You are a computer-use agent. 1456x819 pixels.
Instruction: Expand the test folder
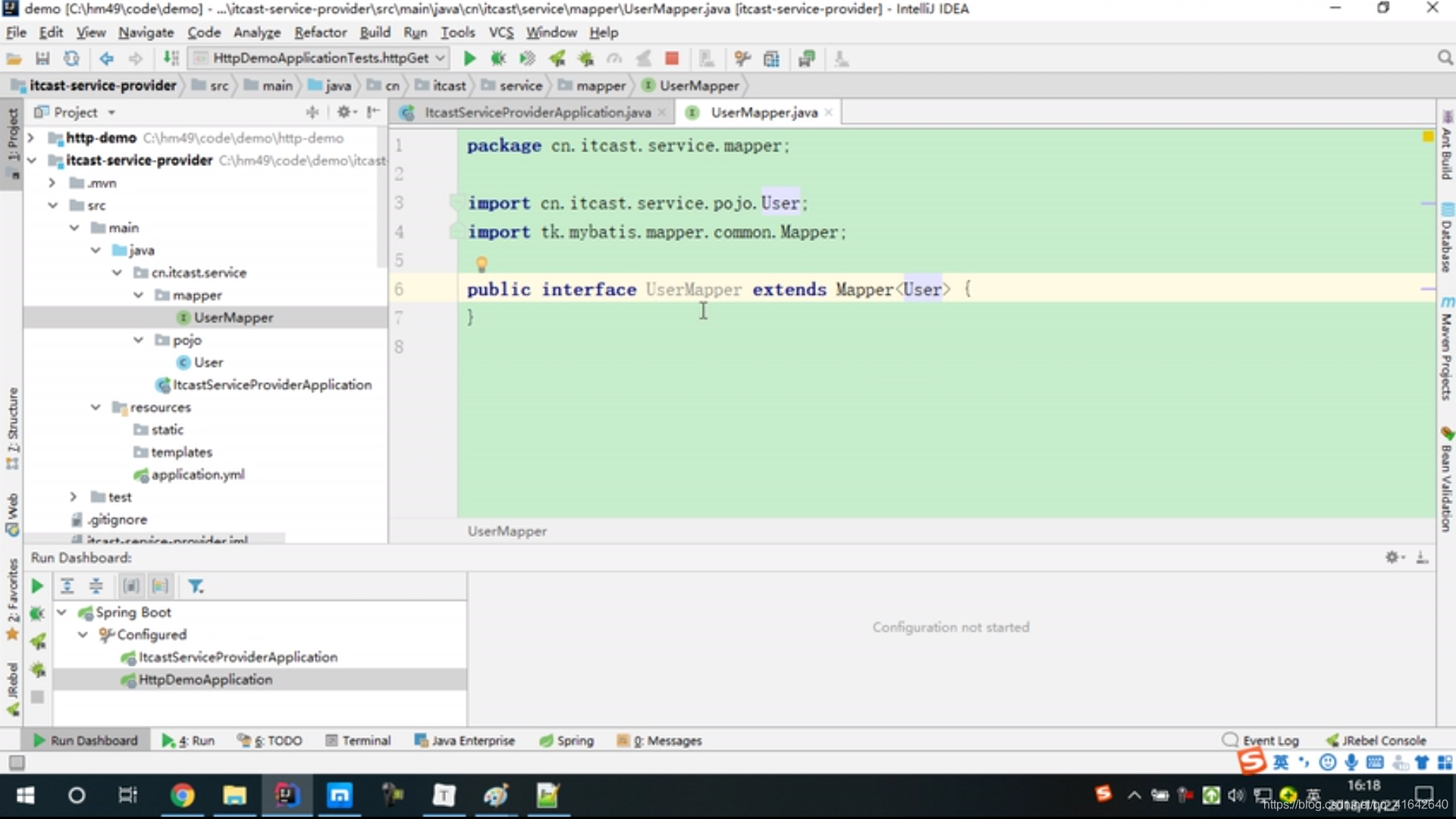(x=73, y=497)
